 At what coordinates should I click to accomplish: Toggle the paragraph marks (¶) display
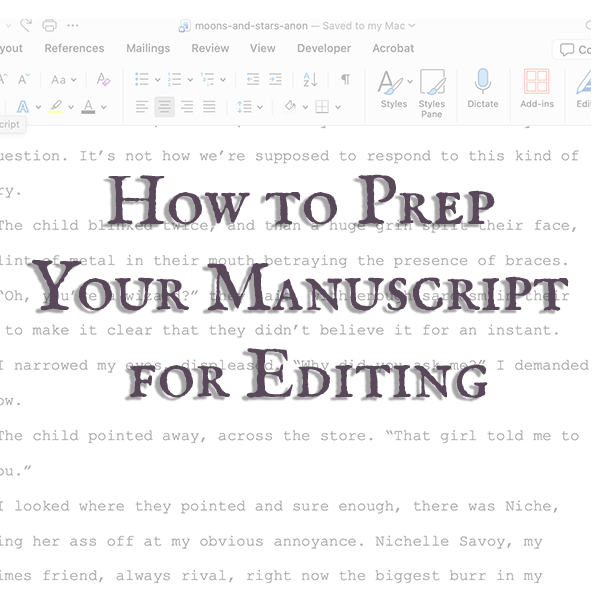tap(346, 79)
